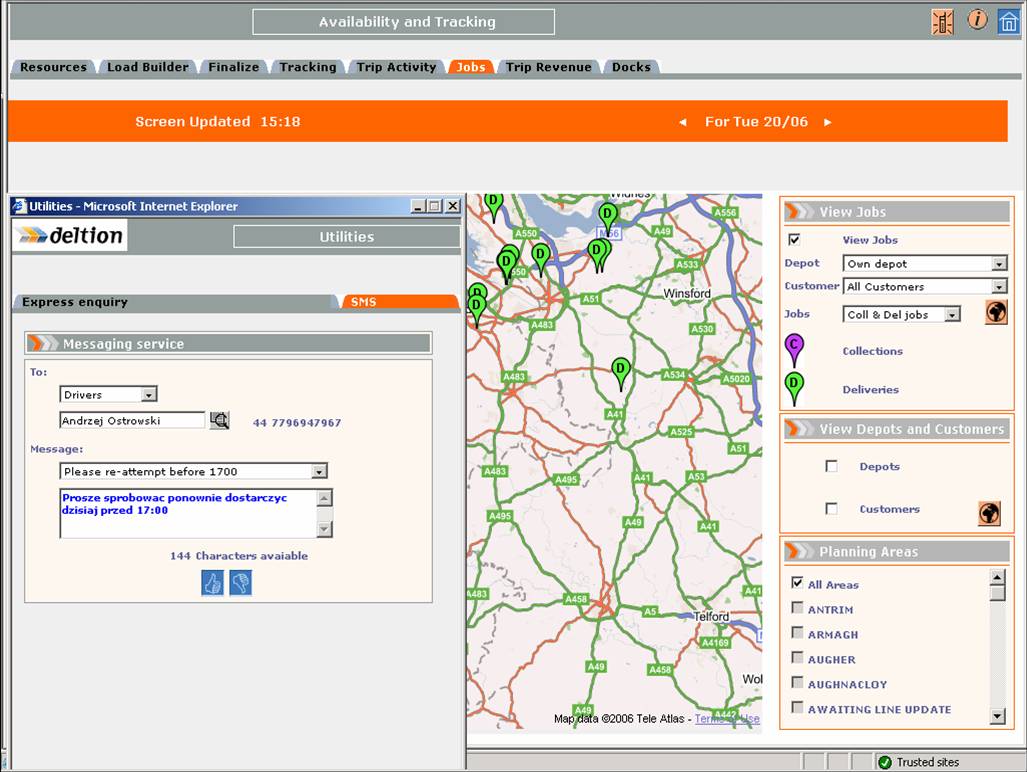This screenshot has width=1027, height=772.
Task: Open the Trip Activity tab
Action: tap(396, 67)
